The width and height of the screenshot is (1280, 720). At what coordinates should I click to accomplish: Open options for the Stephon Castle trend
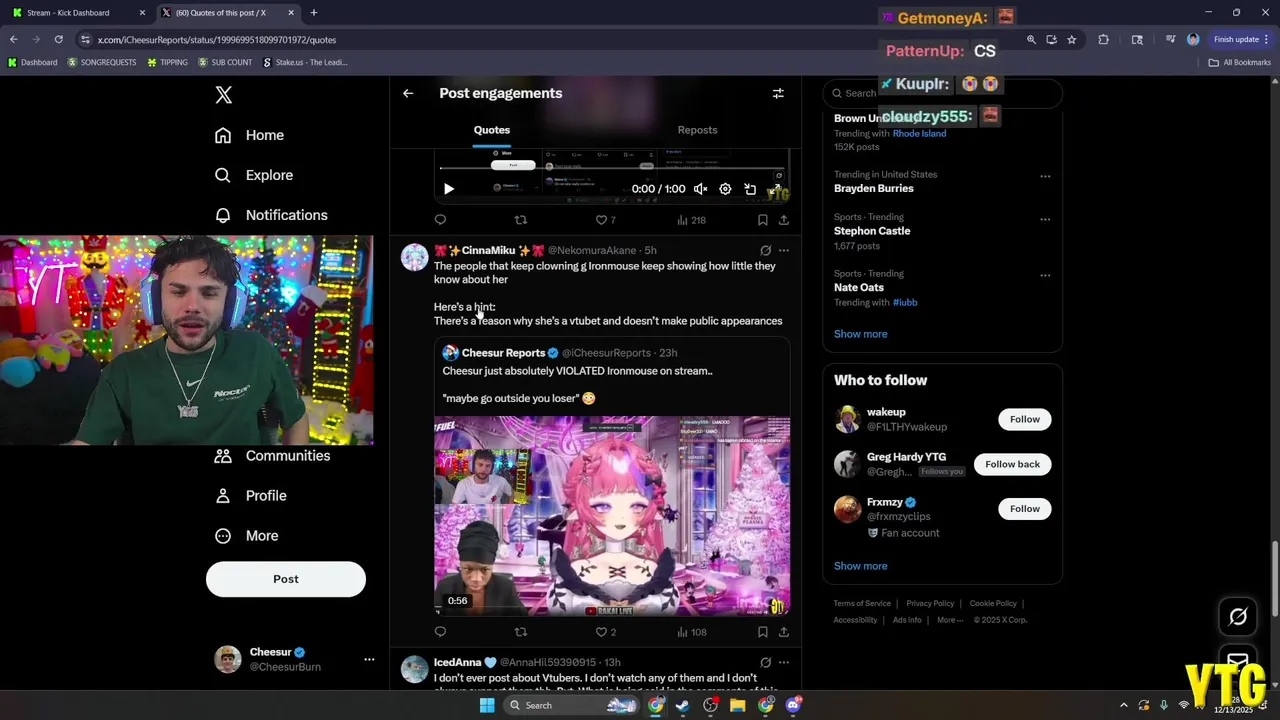click(x=1045, y=219)
